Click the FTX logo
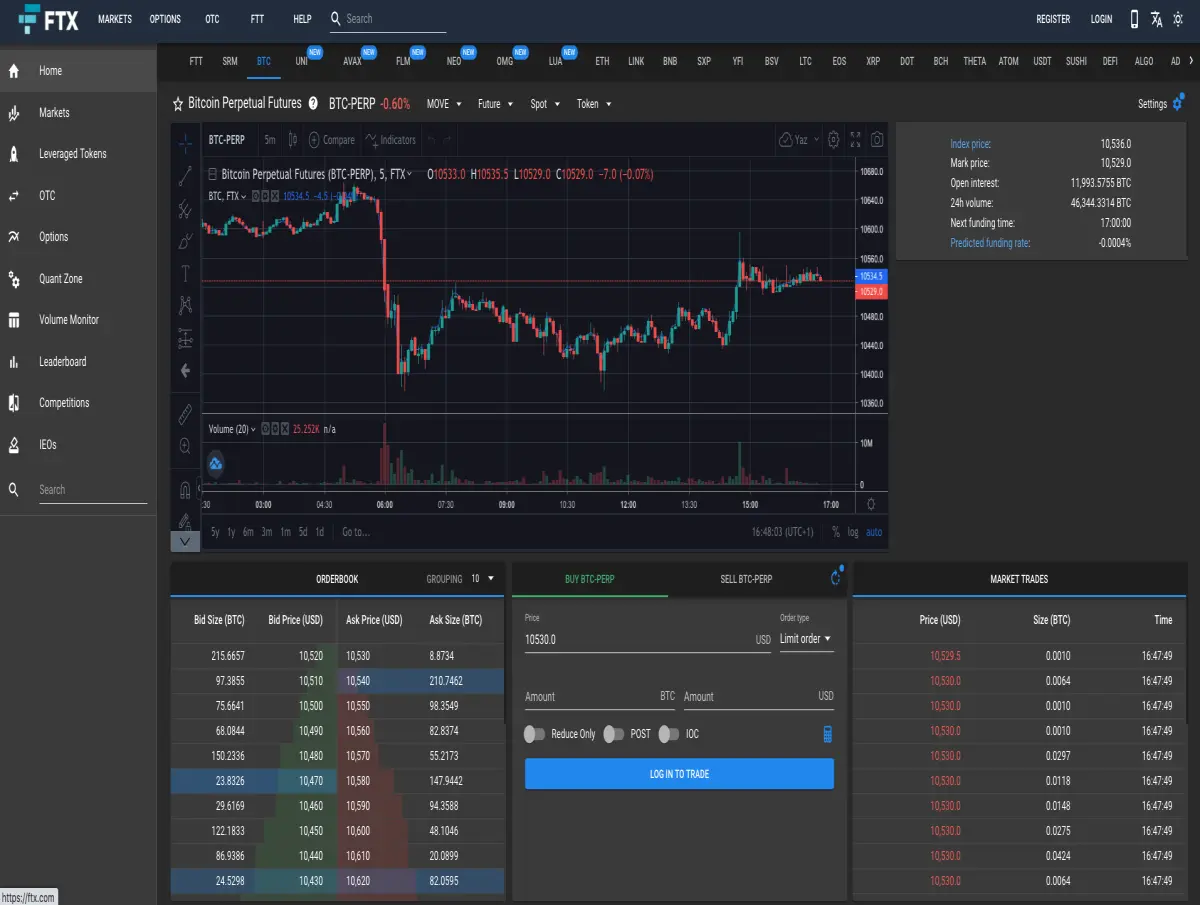 tap(48, 19)
